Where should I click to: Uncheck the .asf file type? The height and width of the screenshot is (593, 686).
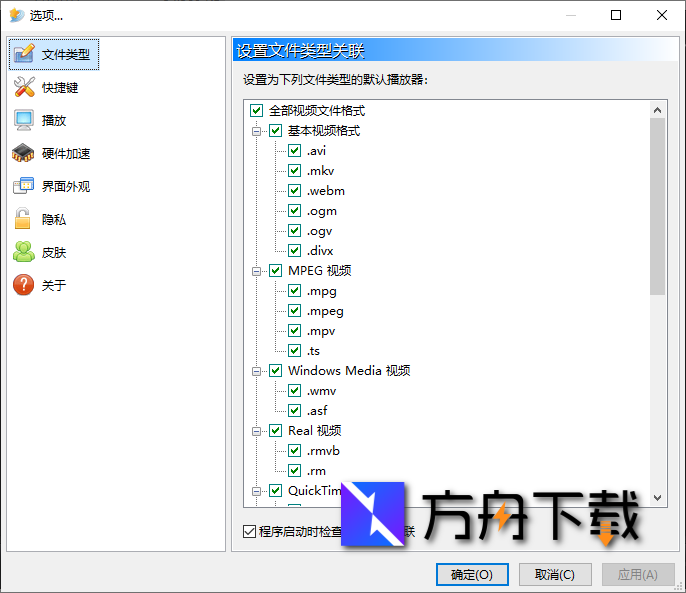click(294, 411)
